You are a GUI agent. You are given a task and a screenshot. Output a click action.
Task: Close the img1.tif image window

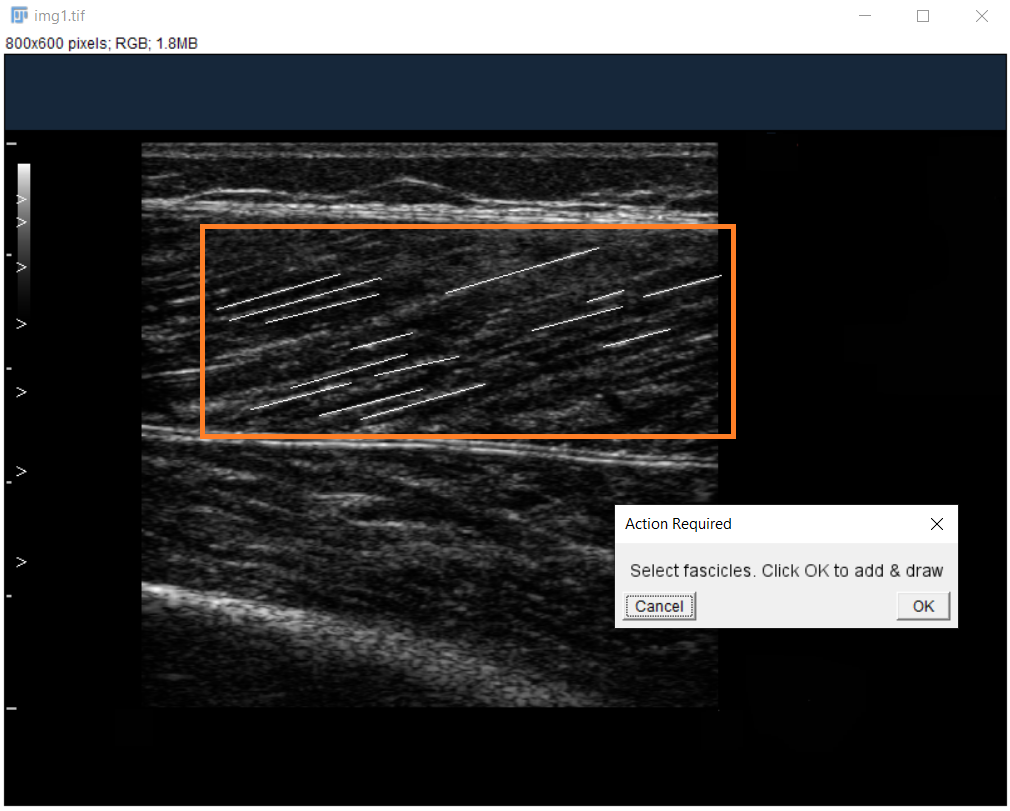click(x=981, y=16)
